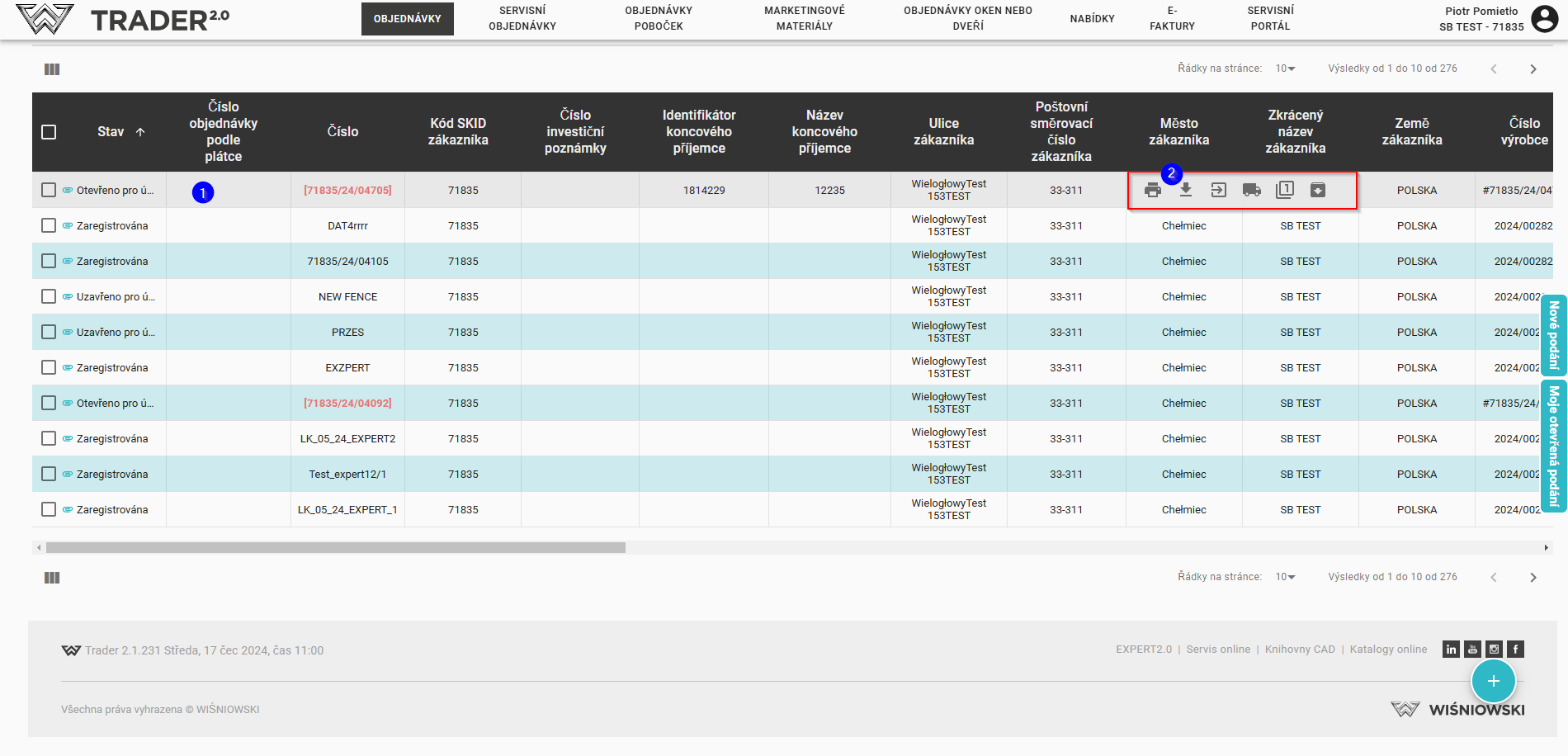Click the boxed right-arrow icon in the row actions
Viewport: 1568px width, 756px height.
click(x=1219, y=191)
